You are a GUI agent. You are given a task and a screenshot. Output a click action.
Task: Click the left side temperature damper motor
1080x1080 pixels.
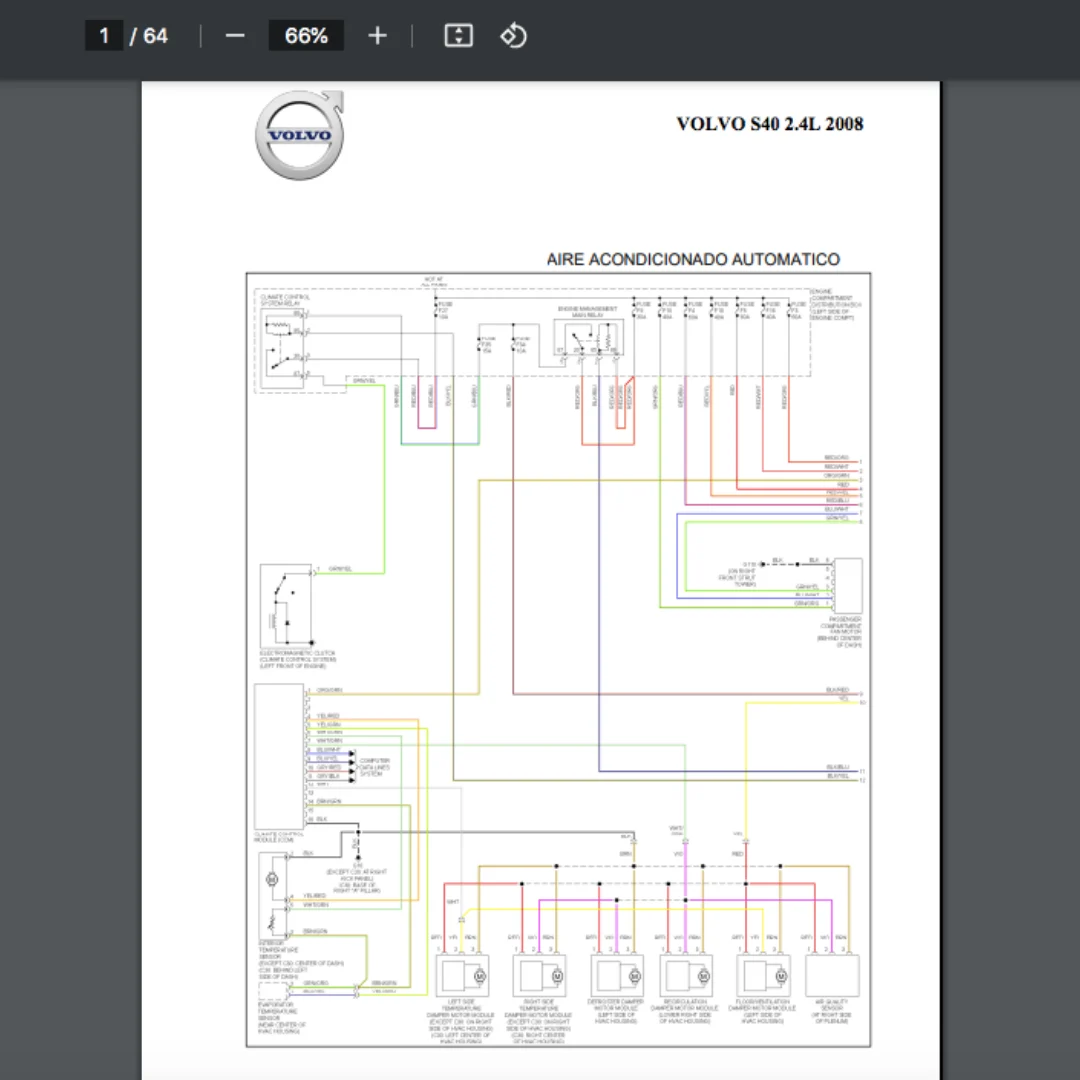pos(462,975)
